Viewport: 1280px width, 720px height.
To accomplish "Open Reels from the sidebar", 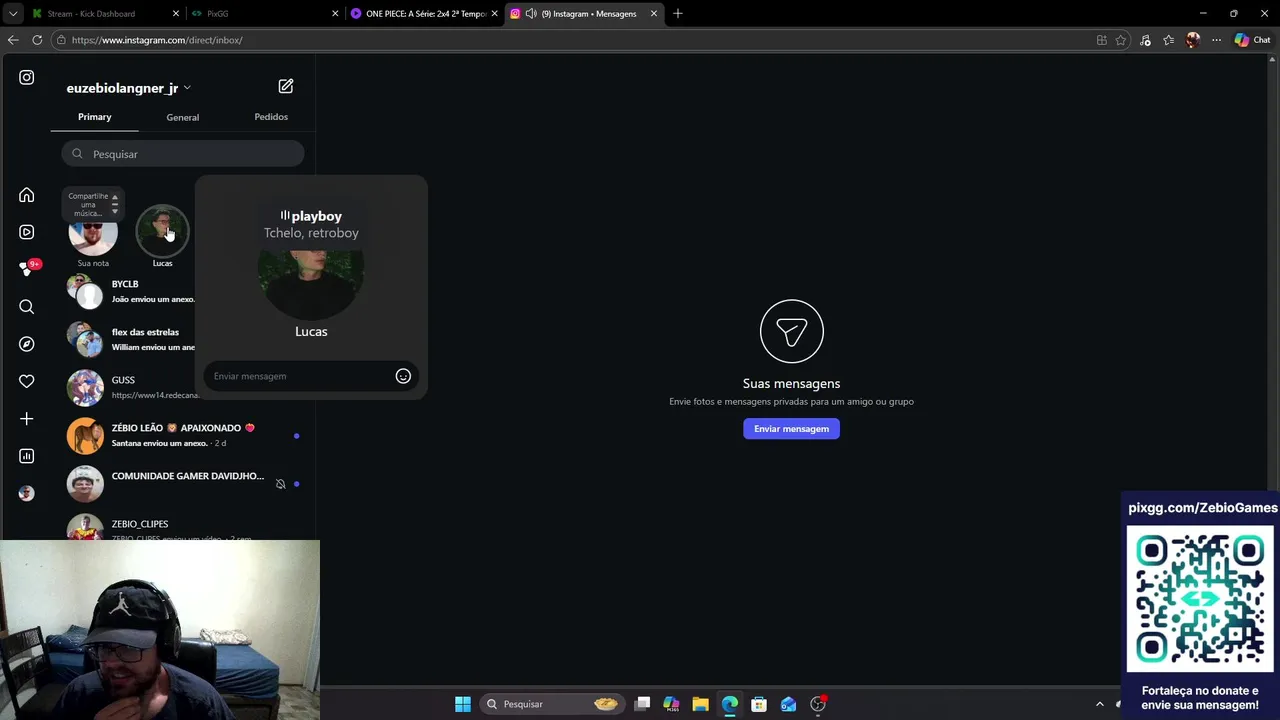I will [27, 232].
